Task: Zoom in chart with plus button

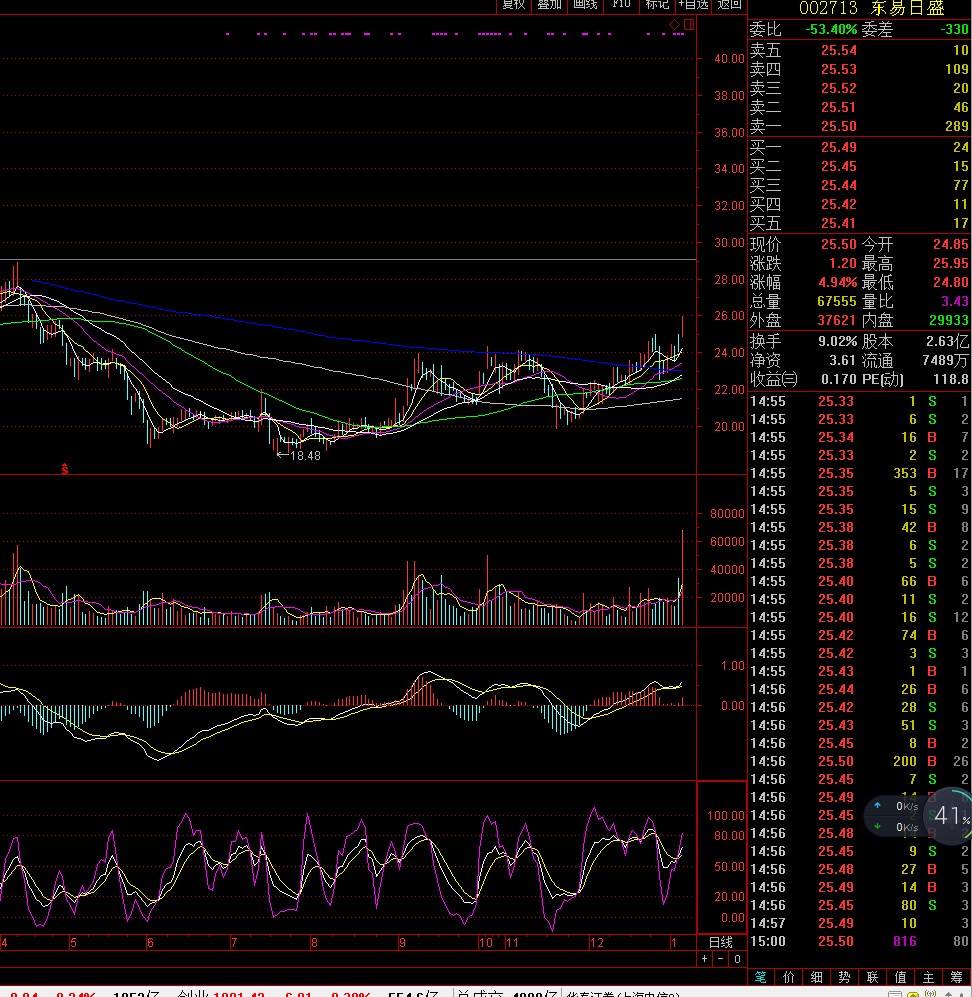Action: pyautogui.click(x=704, y=959)
